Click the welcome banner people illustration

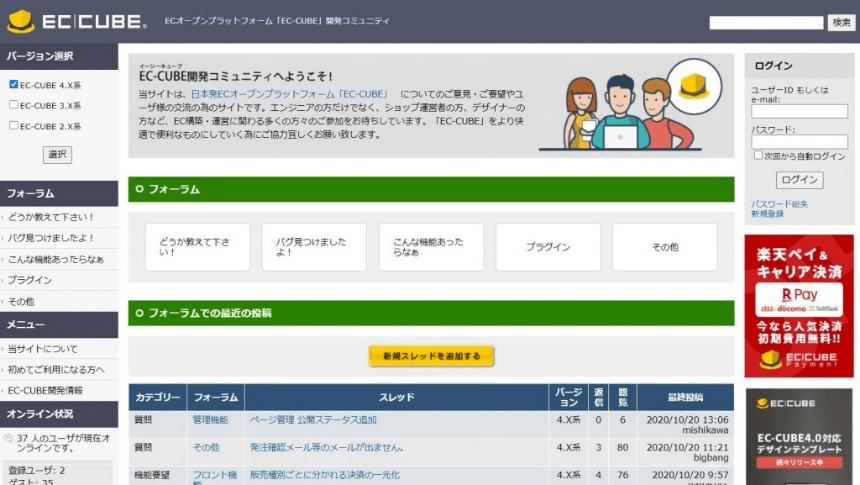click(x=631, y=105)
